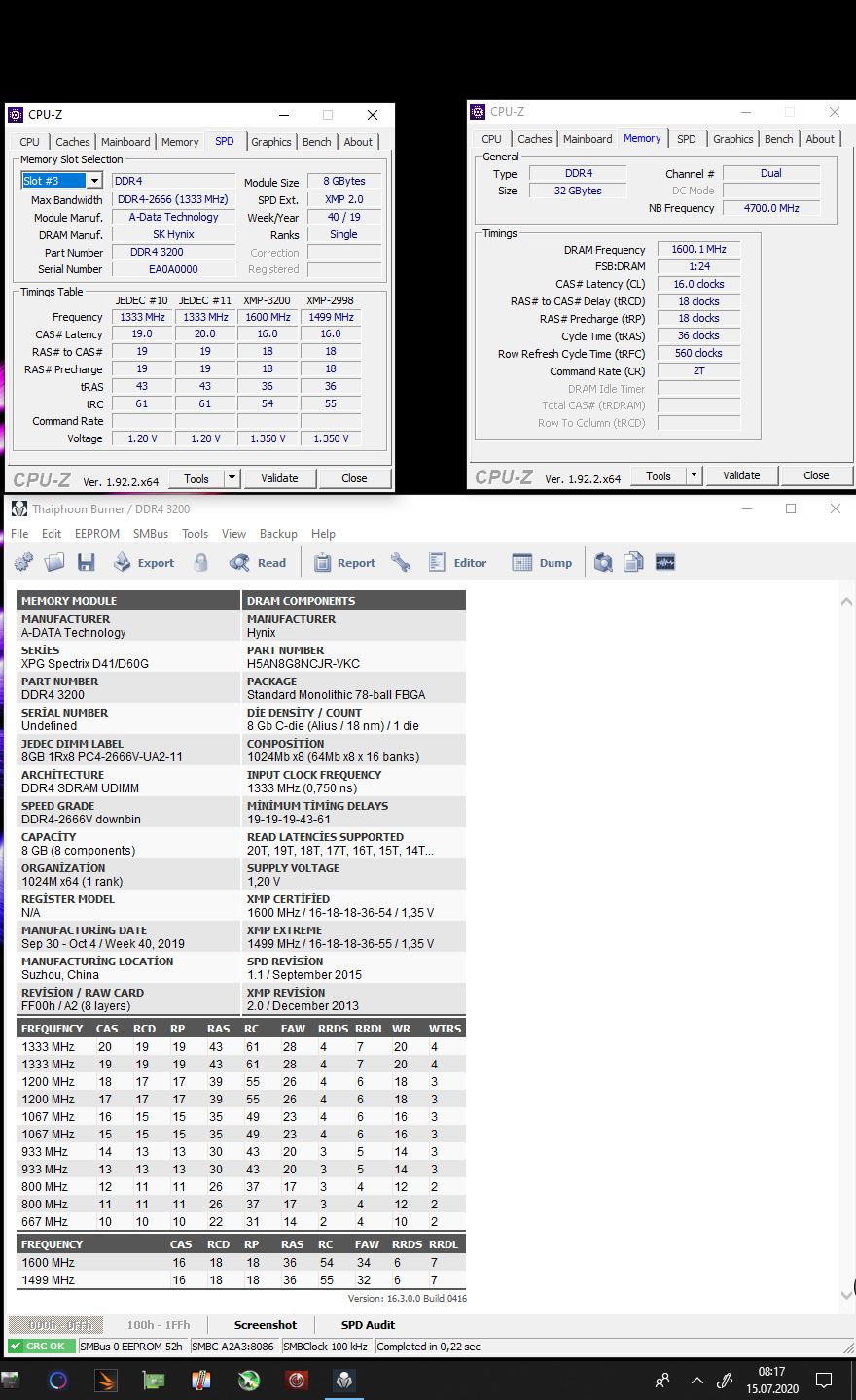Click the DRAM Frequency value field 1600.1 MHz
The image size is (856, 1400).
click(x=698, y=249)
